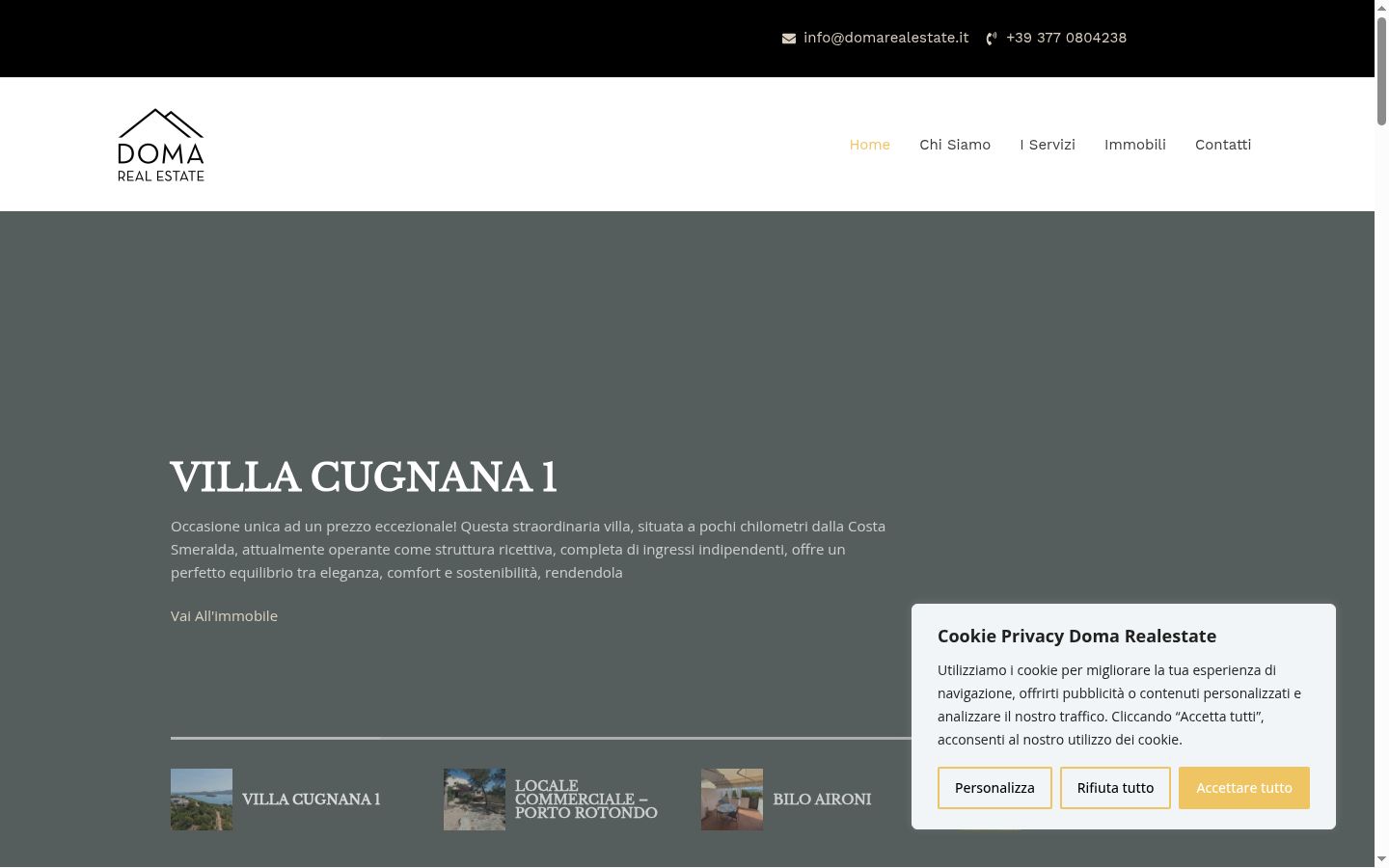Viewport: 1389px width, 868px height.
Task: Click the scrollbar down arrow
Action: (1381, 859)
